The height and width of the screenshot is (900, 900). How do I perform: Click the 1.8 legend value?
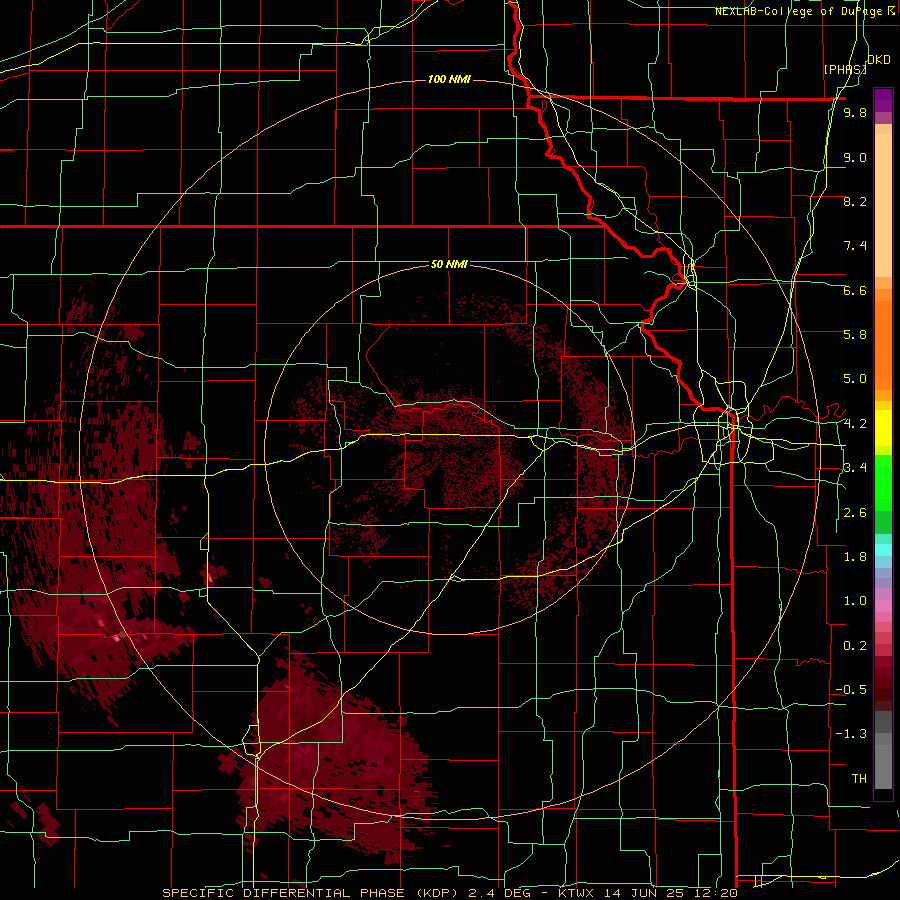coord(855,557)
